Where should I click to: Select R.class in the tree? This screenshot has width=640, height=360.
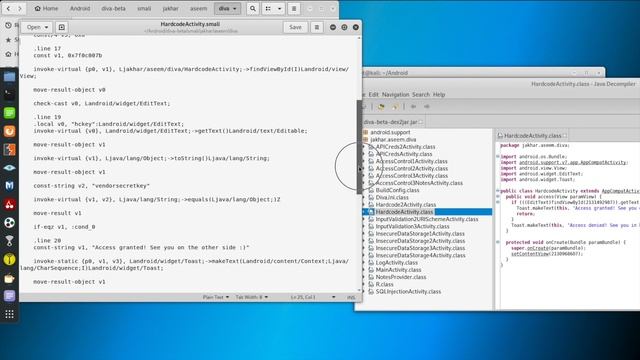click(384, 284)
